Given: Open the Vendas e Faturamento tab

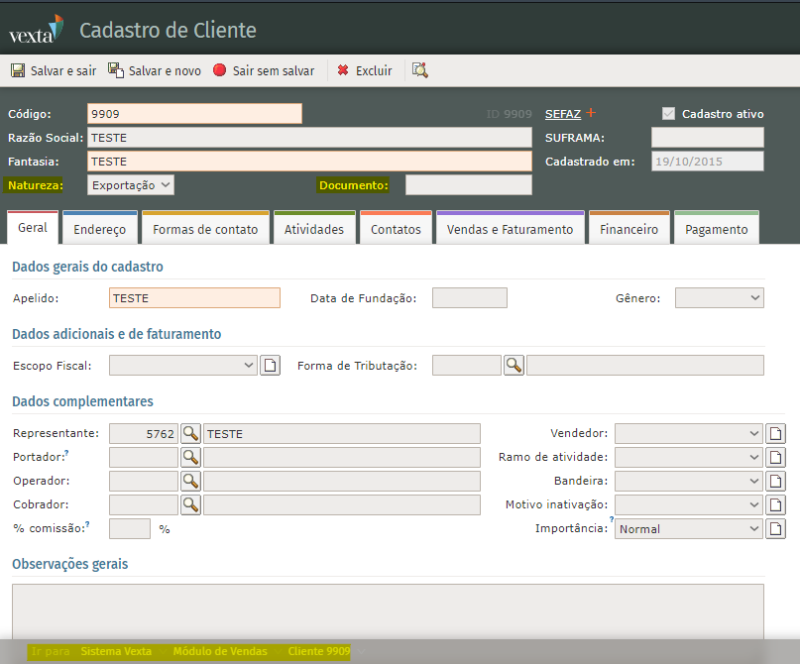Looking at the screenshot, I should [510, 229].
